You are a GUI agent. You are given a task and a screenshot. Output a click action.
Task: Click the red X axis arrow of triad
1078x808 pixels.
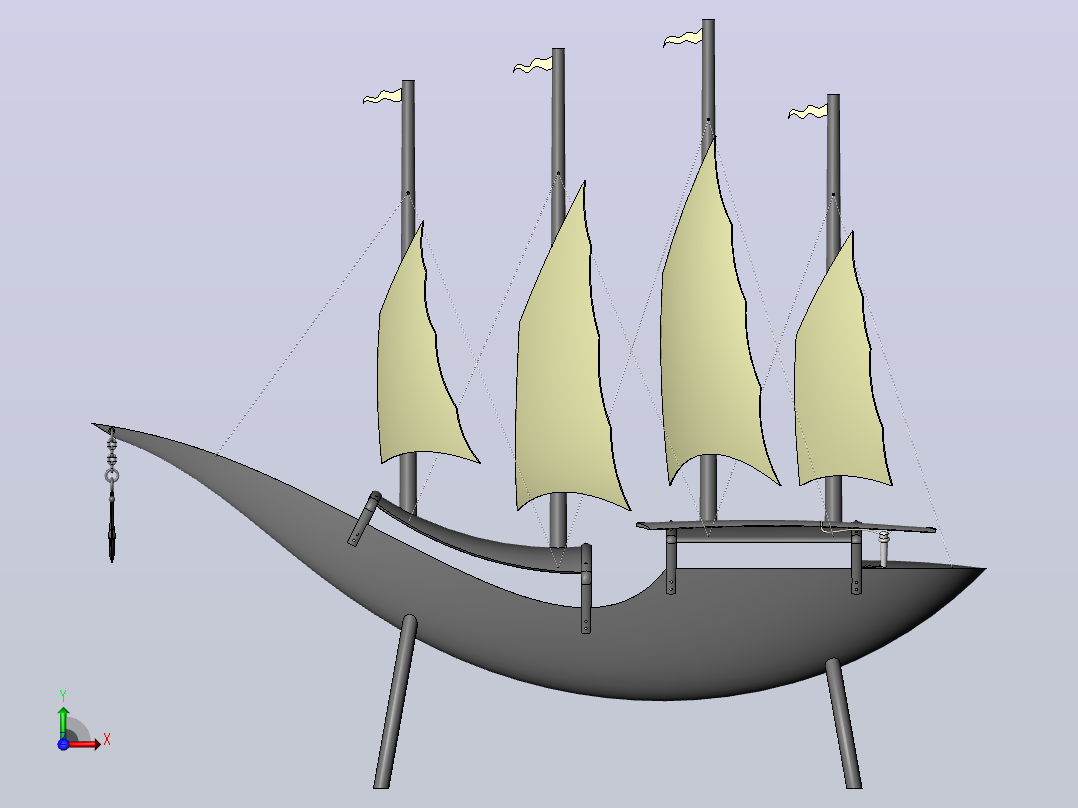[86, 743]
